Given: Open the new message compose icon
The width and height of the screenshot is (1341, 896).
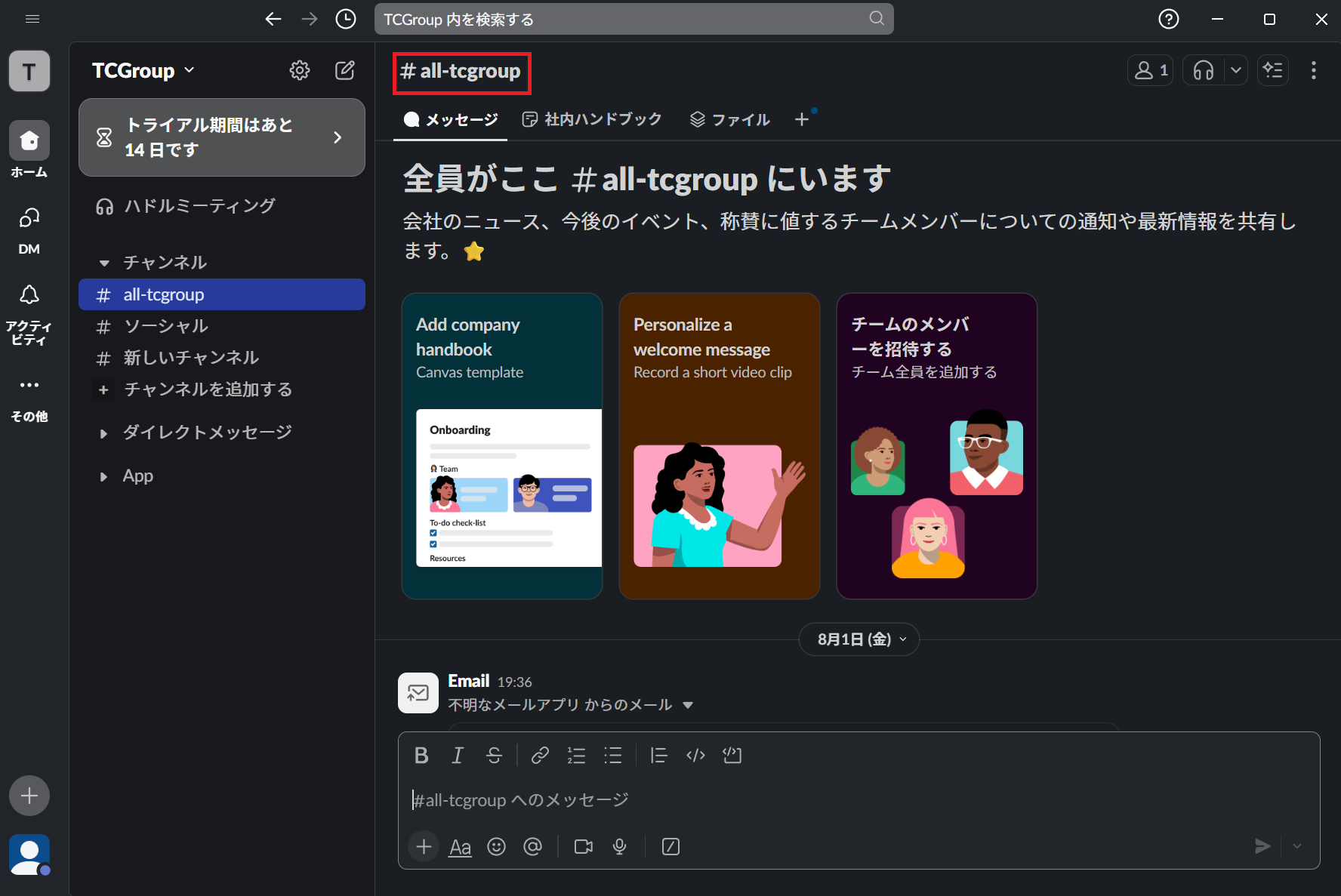Looking at the screenshot, I should 345,70.
